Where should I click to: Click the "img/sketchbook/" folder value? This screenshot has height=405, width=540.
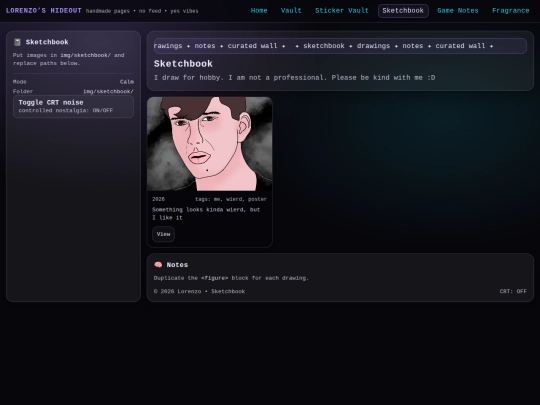point(108,92)
